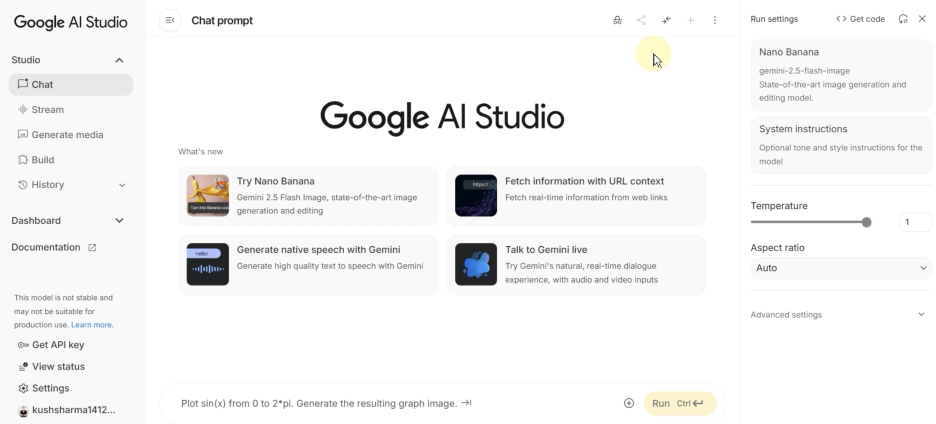This screenshot has width=936, height=424.
Task: Click the What's new label
Action: coord(201,152)
